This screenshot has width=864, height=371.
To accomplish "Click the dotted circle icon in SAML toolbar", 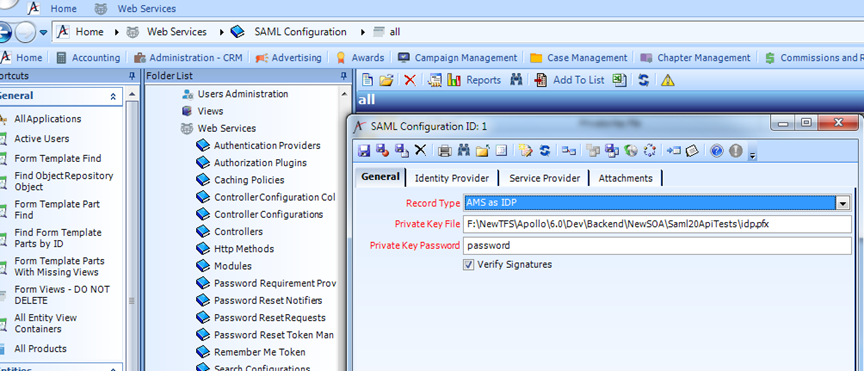I will [x=650, y=150].
